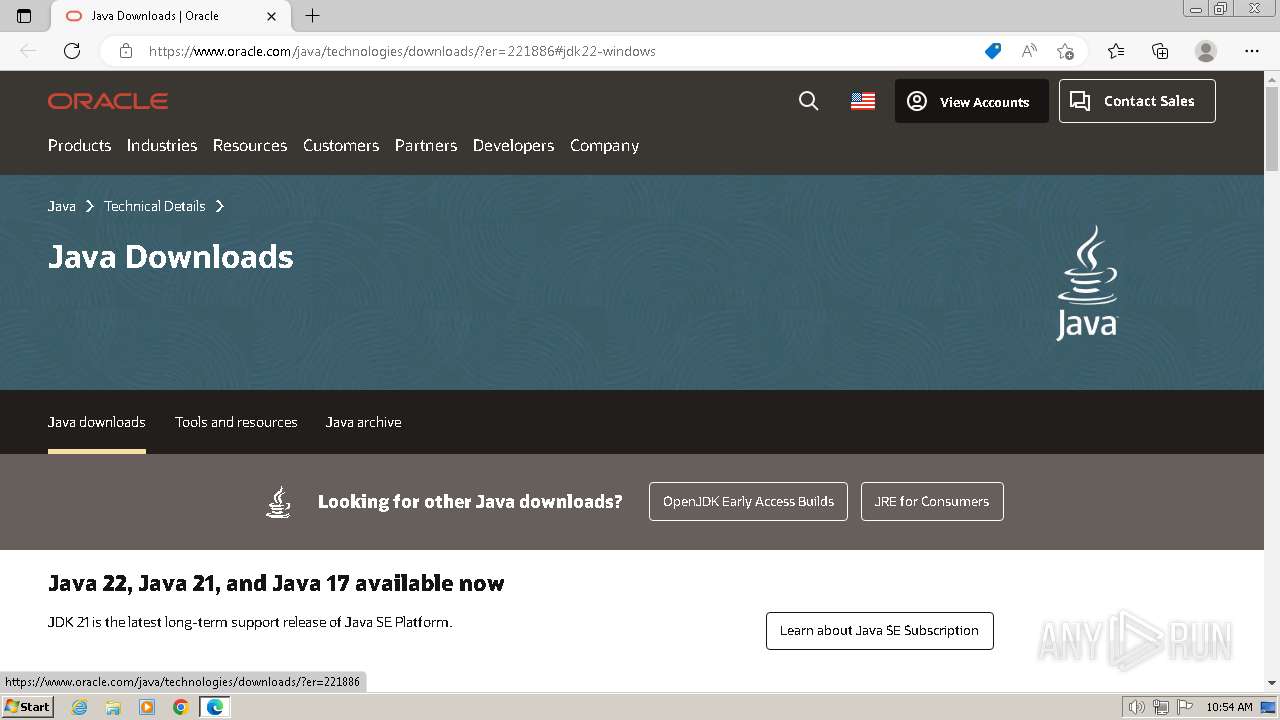Open the Read aloud icon
The image size is (1280, 720).
[x=1029, y=51]
